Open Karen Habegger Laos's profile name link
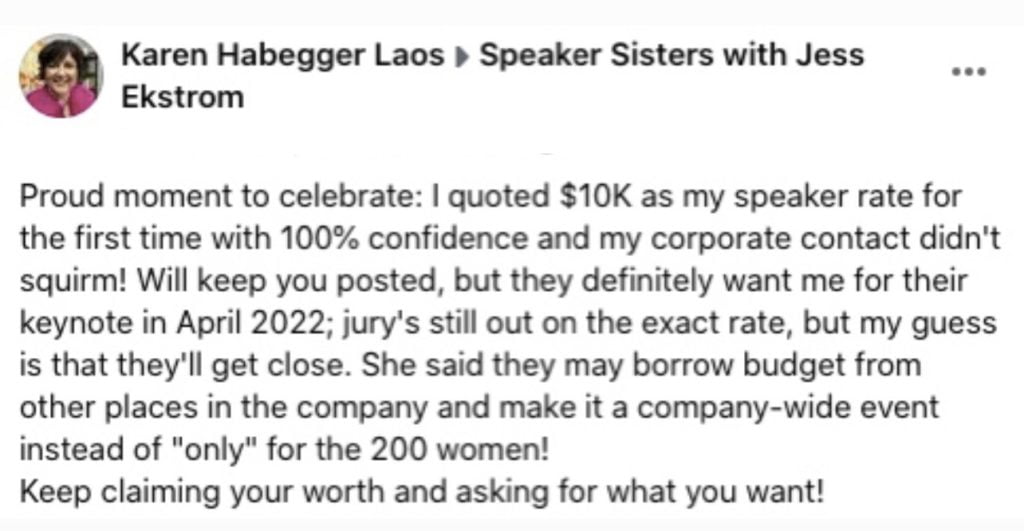The width and height of the screenshot is (1024, 531). pos(282,56)
